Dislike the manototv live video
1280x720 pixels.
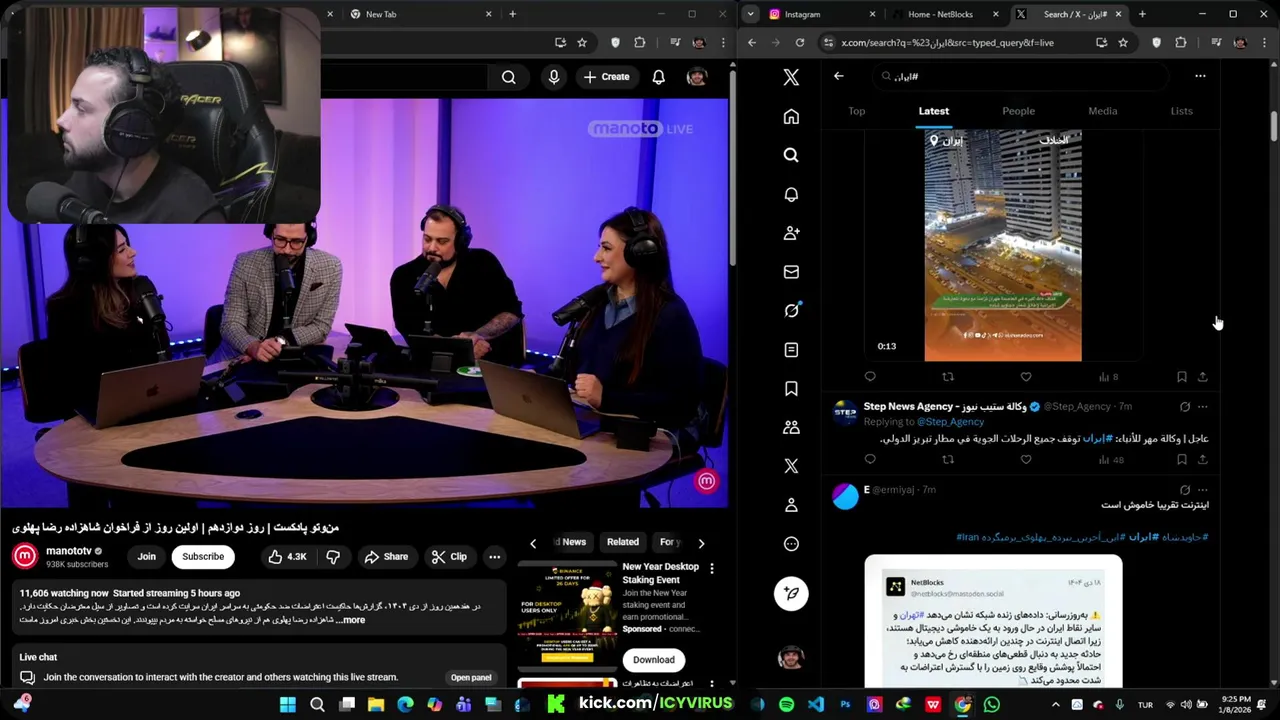[333, 557]
